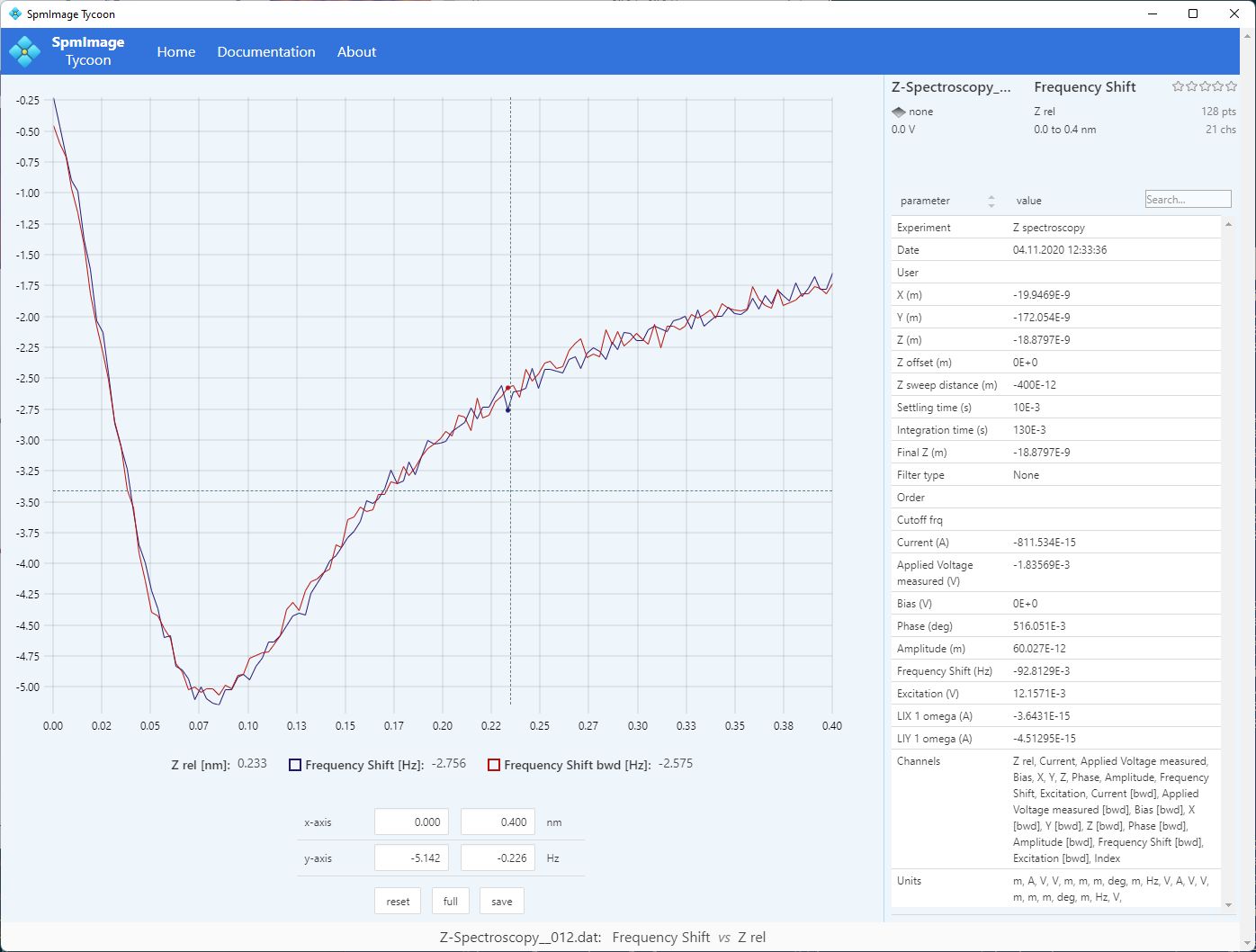Click the save button below the axes
The image size is (1256, 952).
[501, 901]
